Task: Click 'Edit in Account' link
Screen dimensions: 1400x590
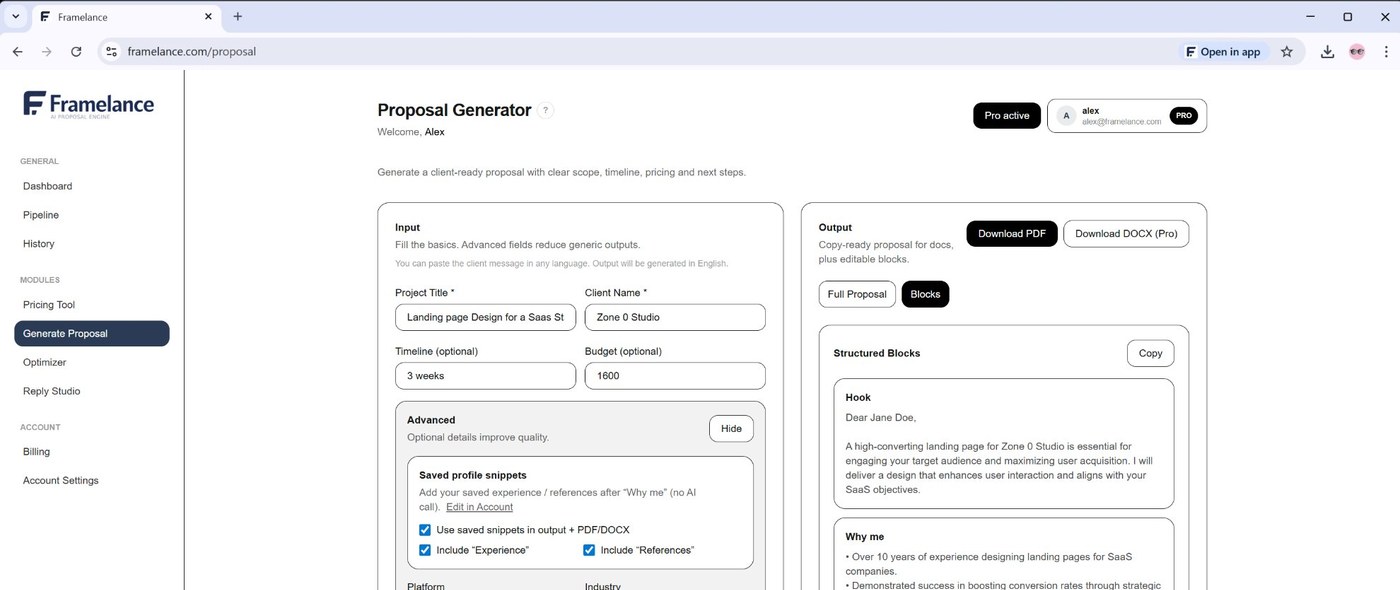Action: click(x=479, y=507)
